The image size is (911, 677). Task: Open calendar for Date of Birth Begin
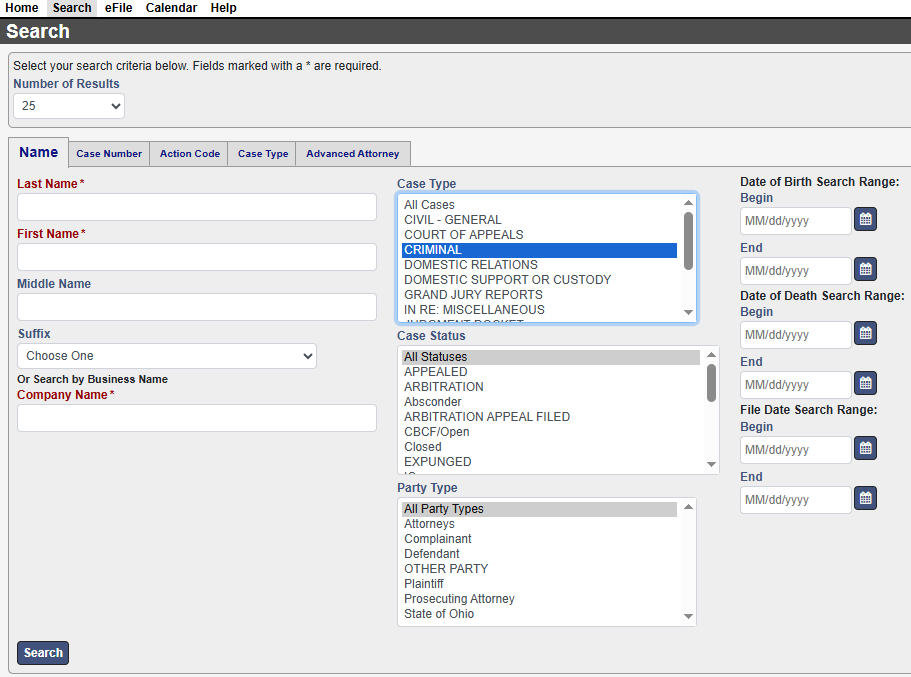[x=866, y=219]
